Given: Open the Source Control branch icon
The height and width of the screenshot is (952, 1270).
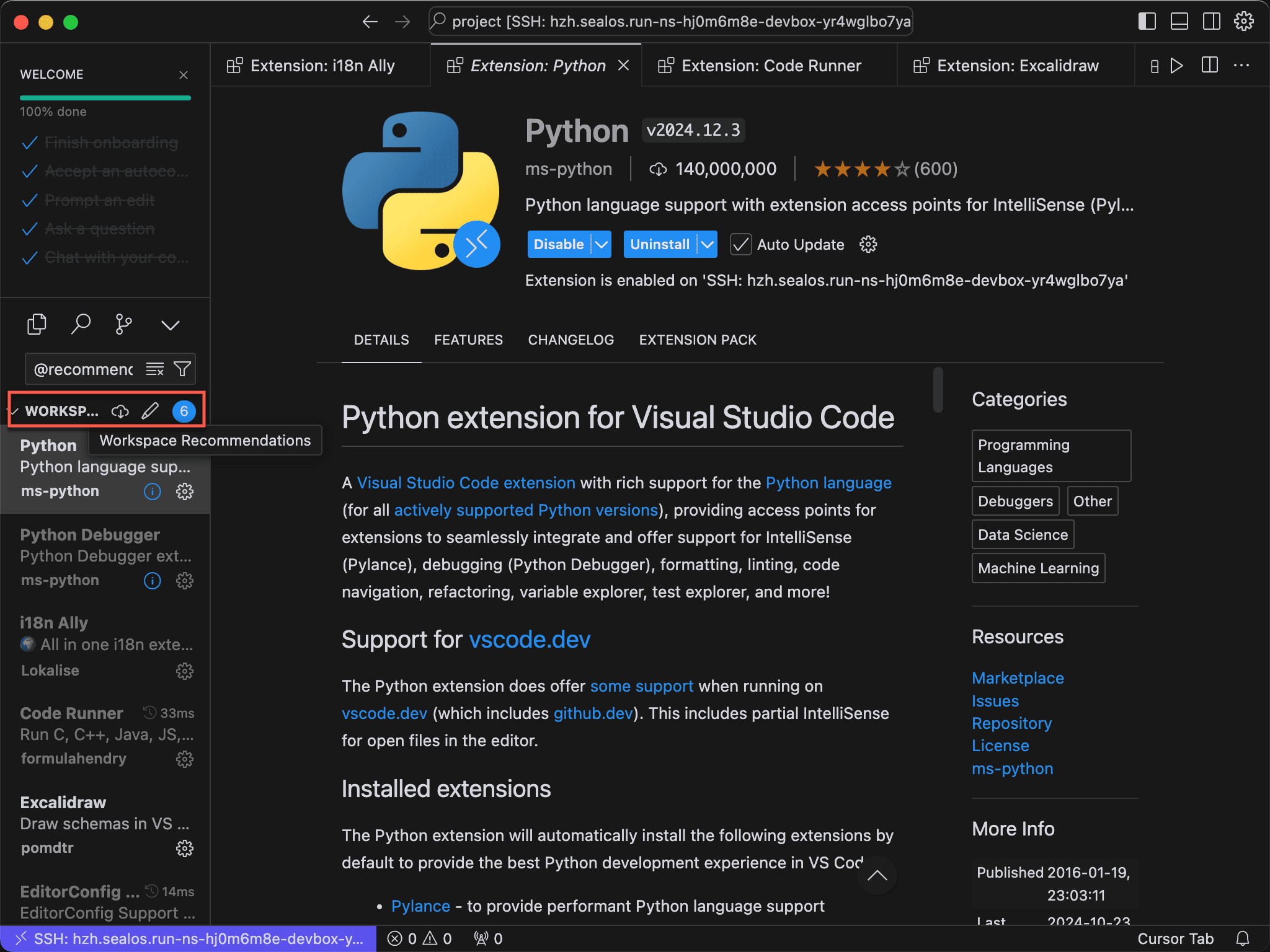Looking at the screenshot, I should click(x=123, y=324).
